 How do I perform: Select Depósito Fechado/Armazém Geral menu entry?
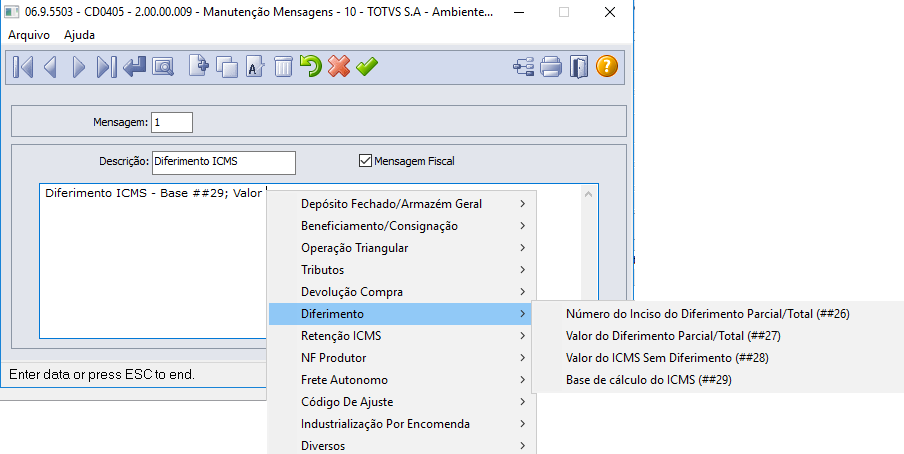pos(402,204)
